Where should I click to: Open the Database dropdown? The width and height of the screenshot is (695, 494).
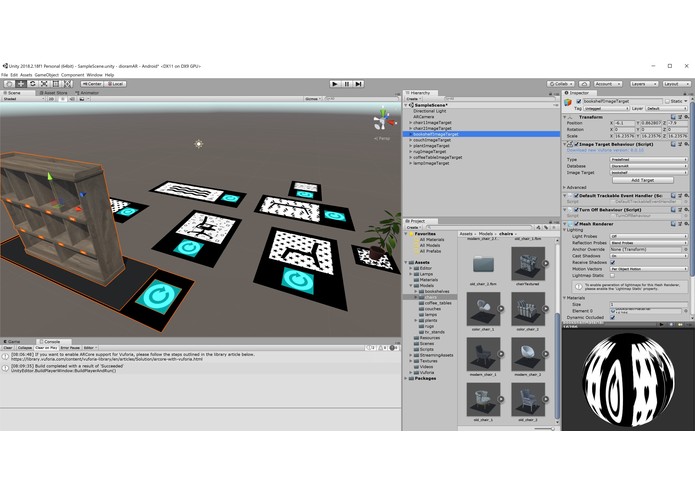tap(649, 166)
